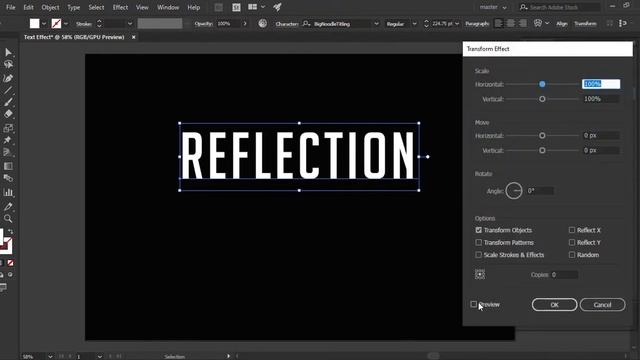
Task: Open the font family dropdown
Action: click(x=376, y=24)
